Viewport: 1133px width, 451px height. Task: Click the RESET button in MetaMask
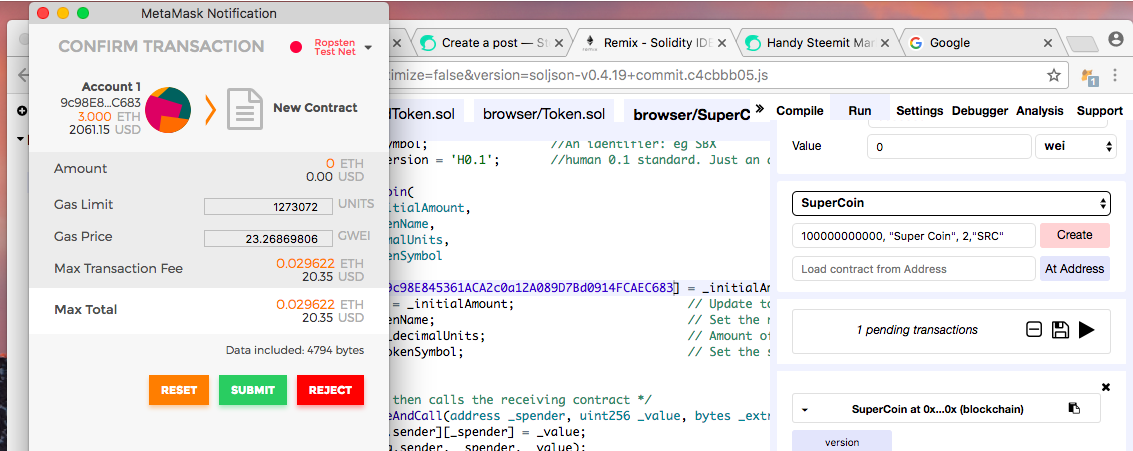pos(178,390)
